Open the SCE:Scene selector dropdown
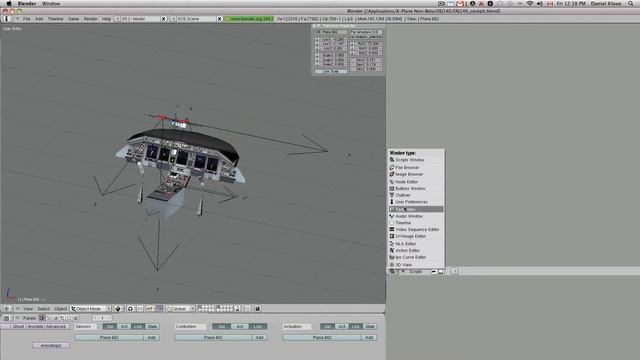The width and height of the screenshot is (640, 360). pyautogui.click(x=173, y=19)
